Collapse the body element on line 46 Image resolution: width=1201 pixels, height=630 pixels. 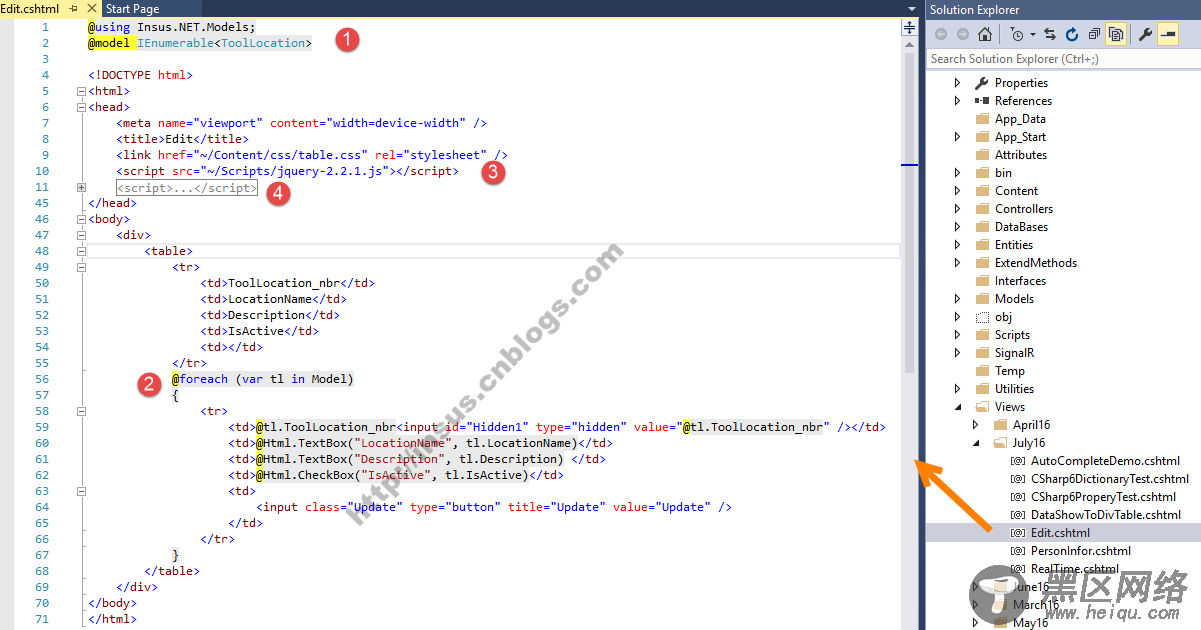pyautogui.click(x=81, y=219)
